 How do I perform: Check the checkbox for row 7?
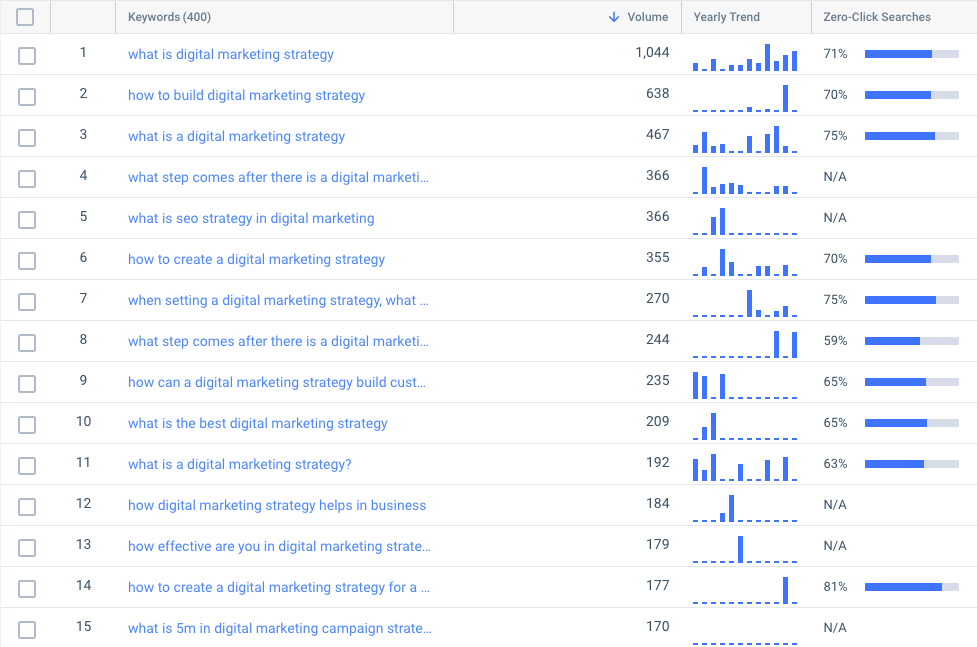[26, 301]
